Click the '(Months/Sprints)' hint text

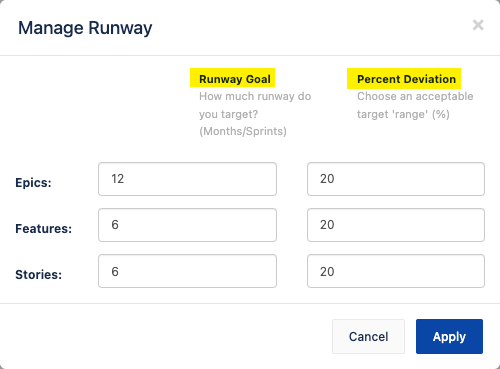[x=243, y=131]
